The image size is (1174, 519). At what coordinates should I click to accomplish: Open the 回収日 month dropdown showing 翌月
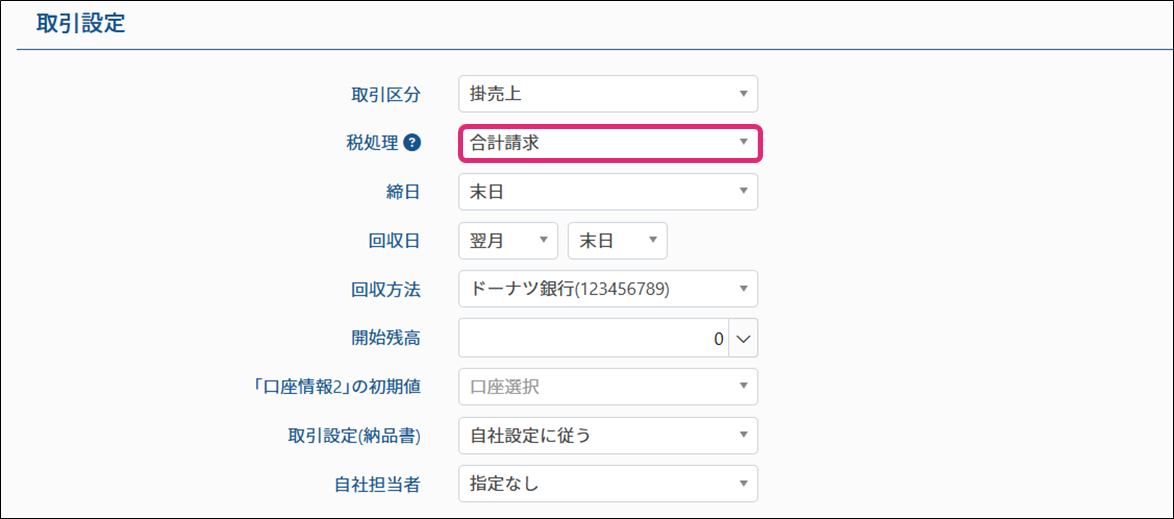(508, 241)
